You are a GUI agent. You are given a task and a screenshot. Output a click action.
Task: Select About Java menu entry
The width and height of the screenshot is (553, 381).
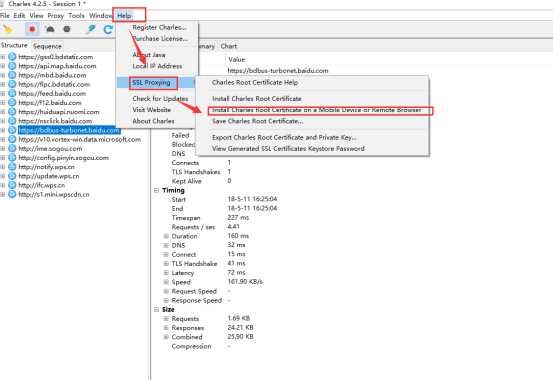click(149, 55)
